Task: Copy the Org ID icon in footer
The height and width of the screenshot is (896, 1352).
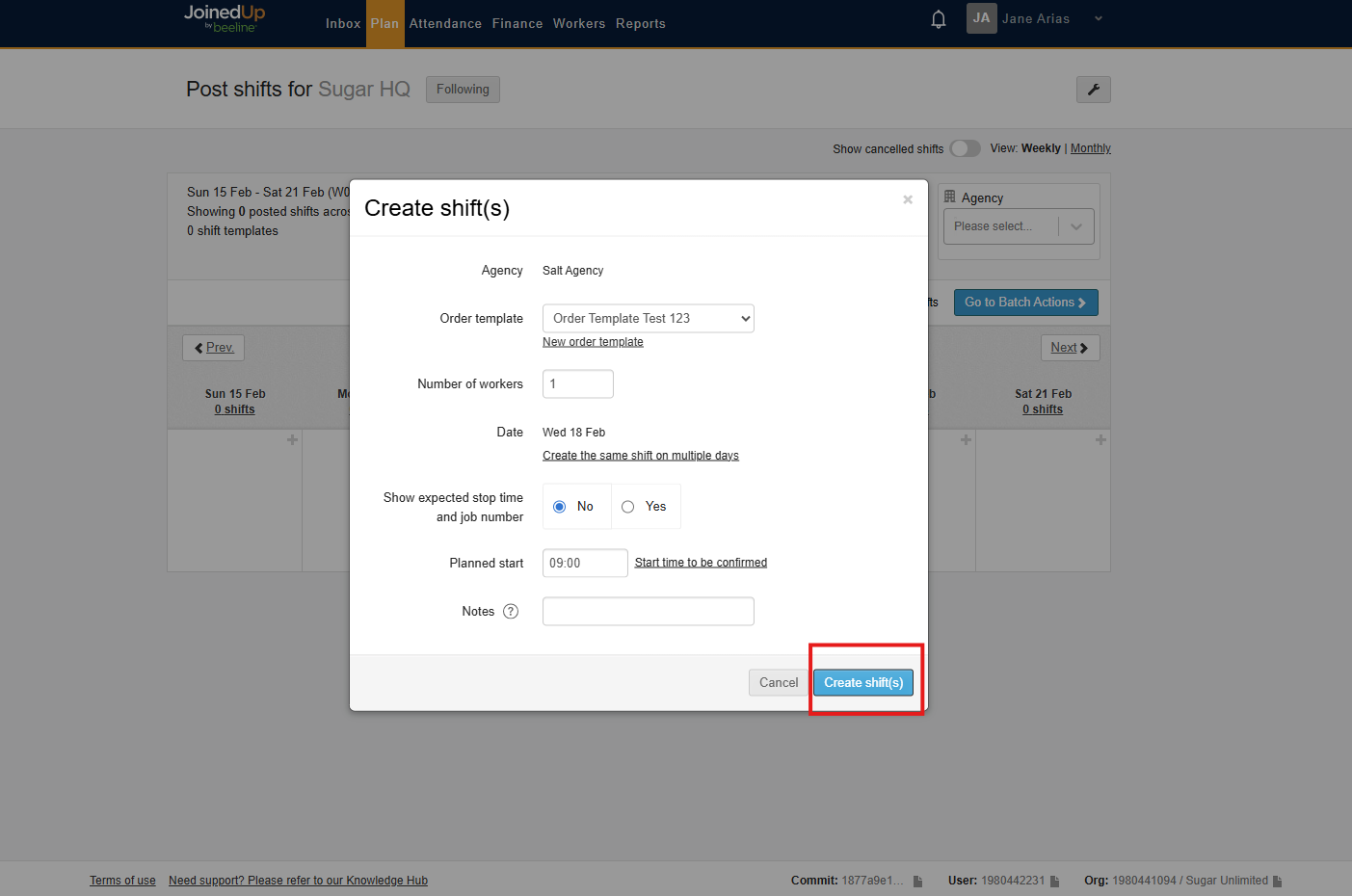Action: [1277, 881]
